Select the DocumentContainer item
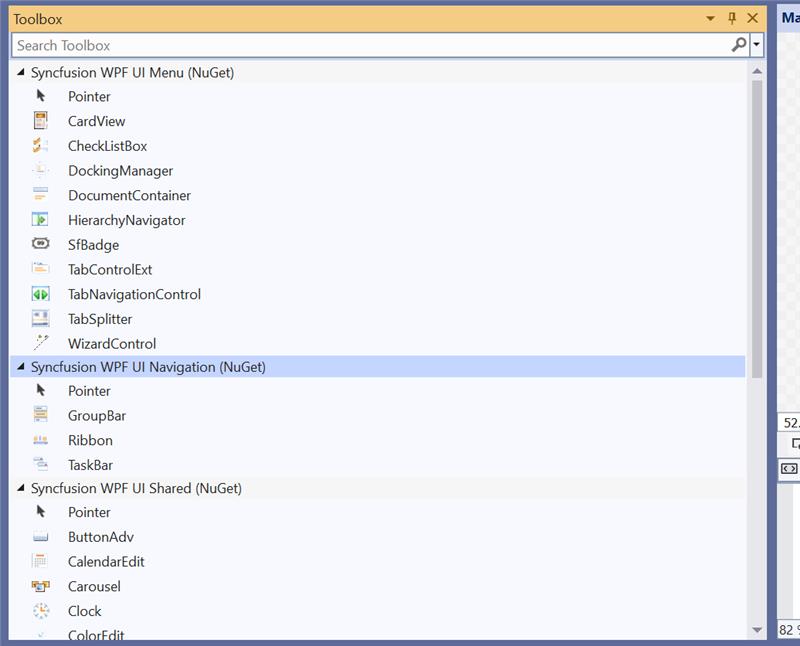Screen dimensions: 800x646 click(x=129, y=196)
